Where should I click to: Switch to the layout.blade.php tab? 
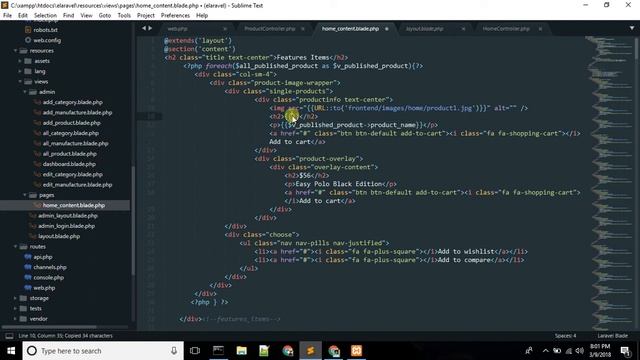click(x=424, y=29)
